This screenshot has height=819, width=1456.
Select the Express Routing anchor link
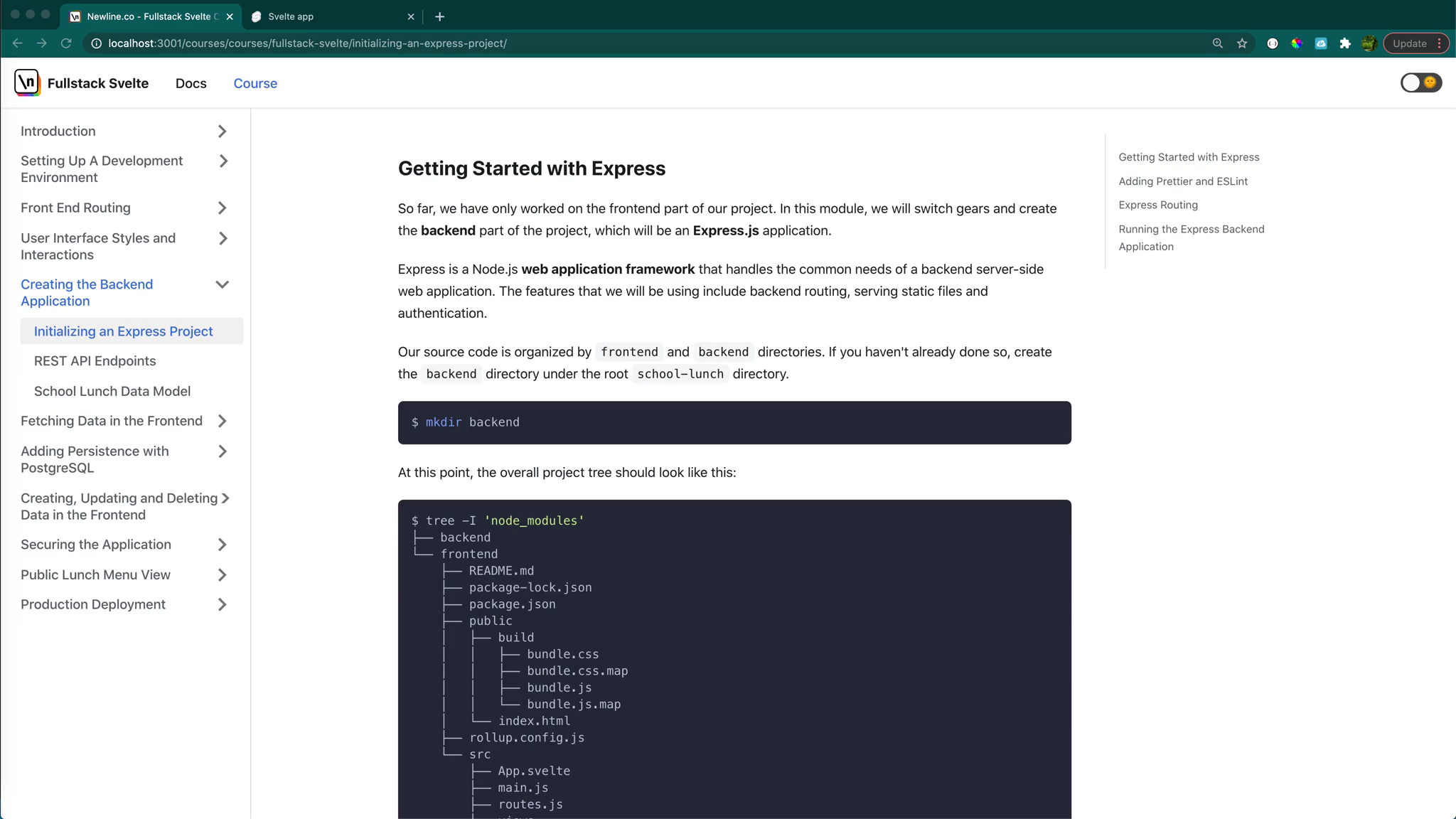click(x=1159, y=205)
